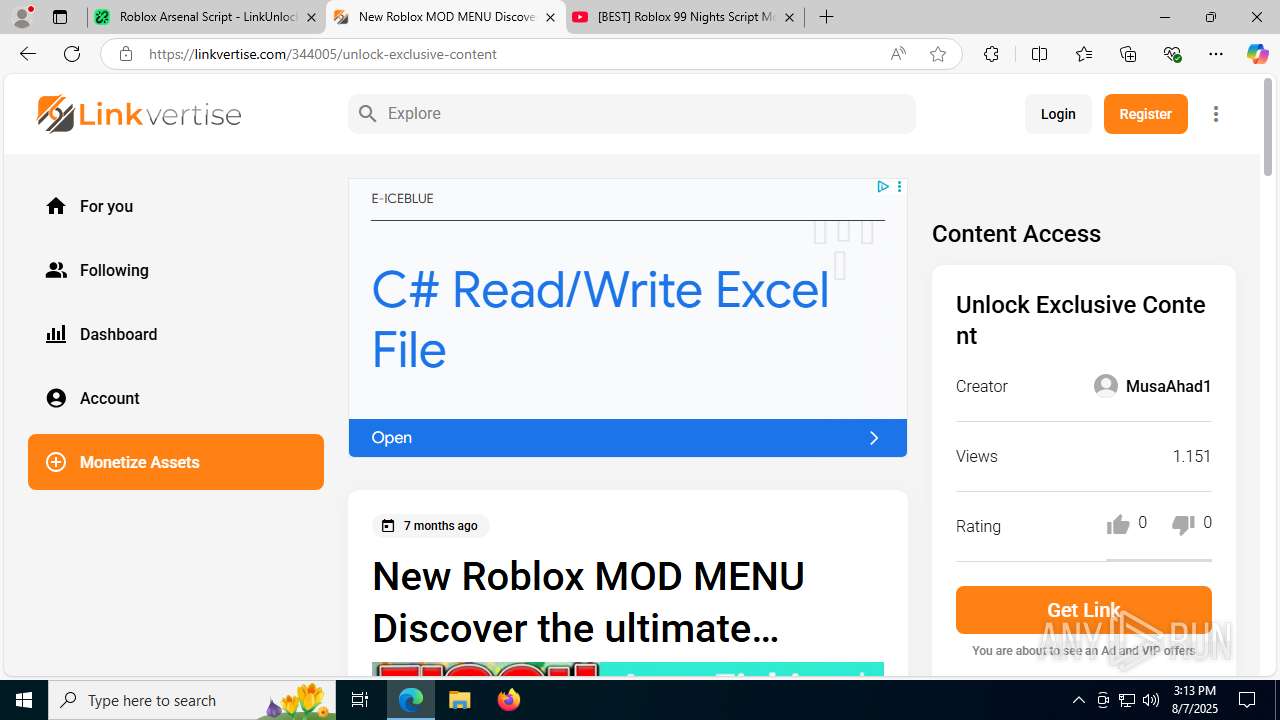
Task: Click the Dashboard bar chart icon
Action: coord(56,334)
